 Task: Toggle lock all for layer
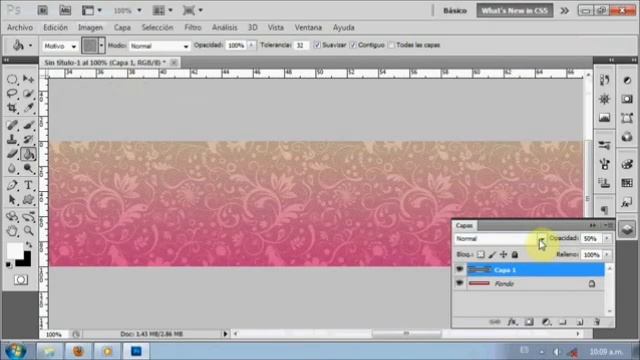[x=515, y=255]
